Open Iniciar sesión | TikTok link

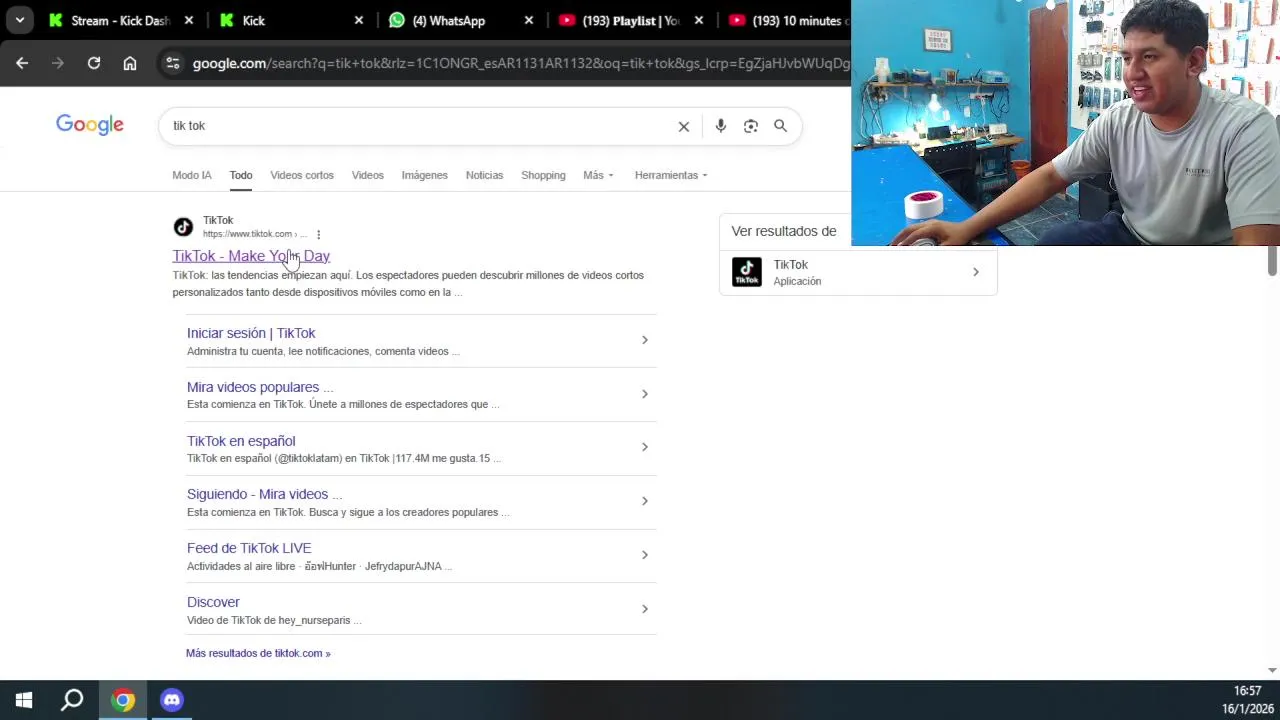click(x=251, y=333)
